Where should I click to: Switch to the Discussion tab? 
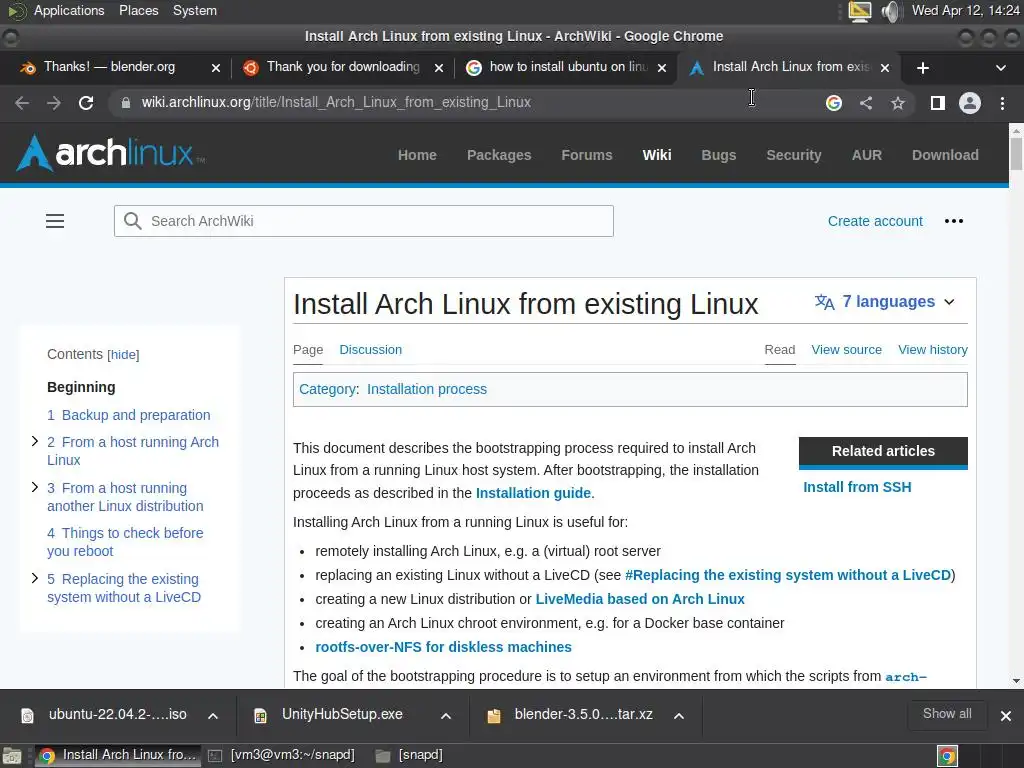(370, 350)
